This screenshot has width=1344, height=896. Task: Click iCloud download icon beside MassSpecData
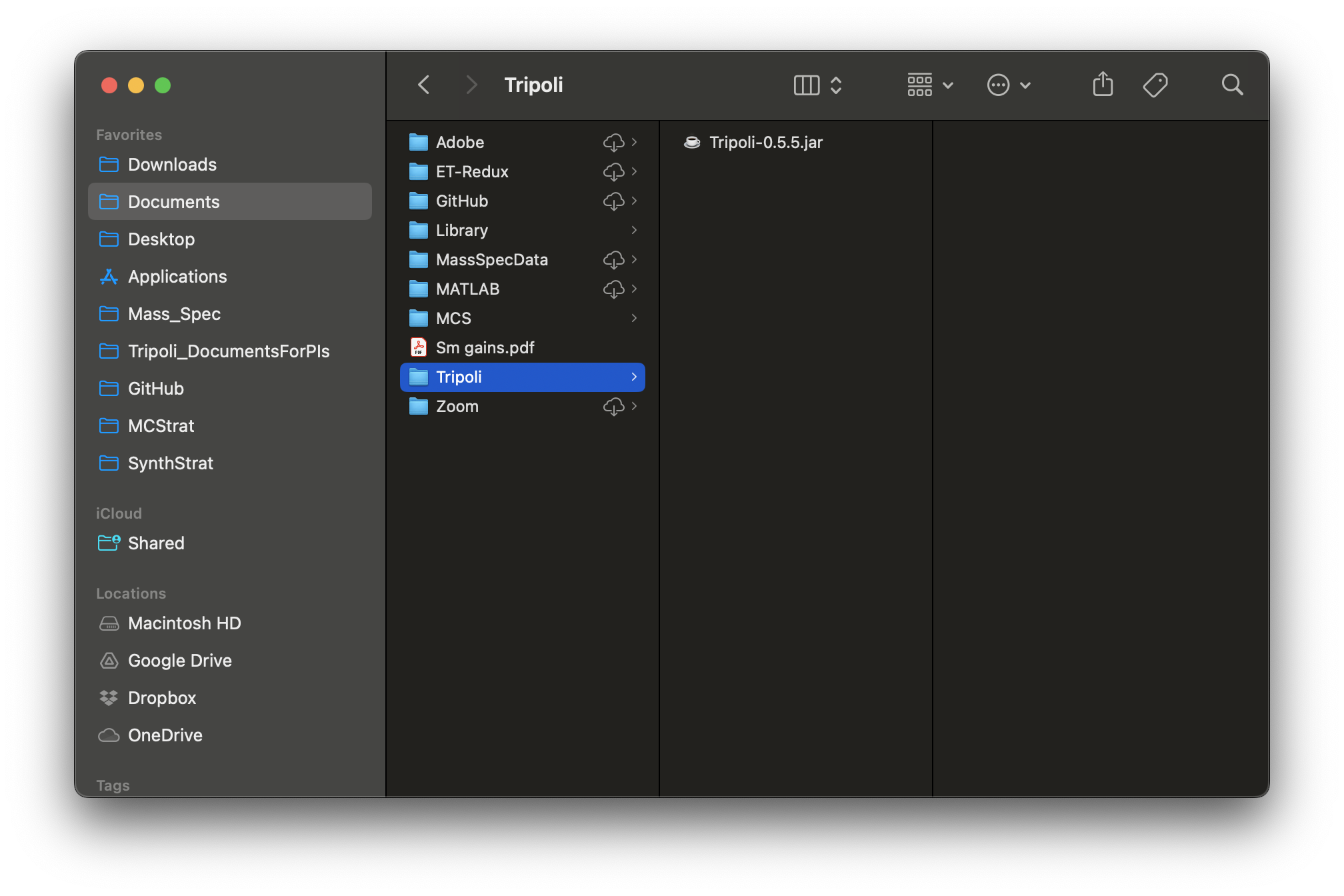613,259
